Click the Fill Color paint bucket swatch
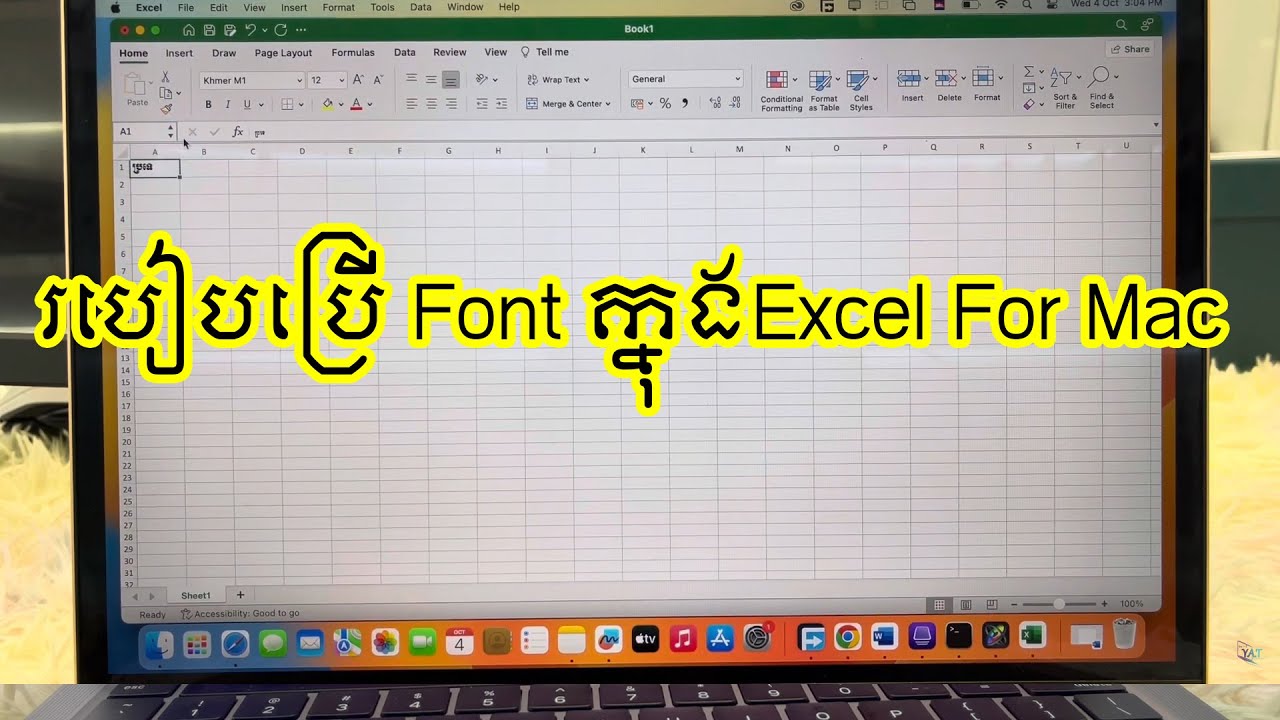 (327, 104)
